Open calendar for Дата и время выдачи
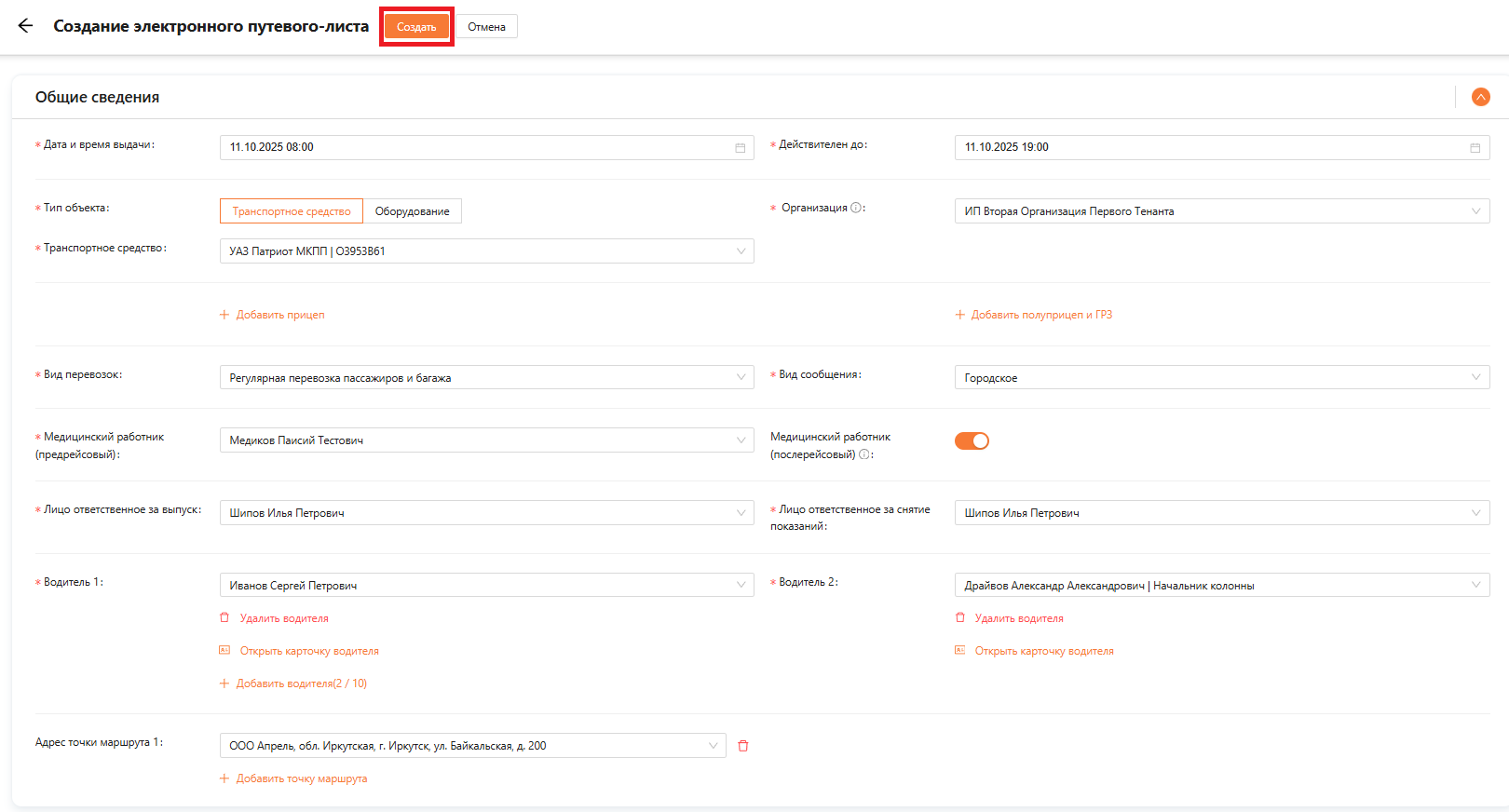The width and height of the screenshot is (1509, 812). click(x=740, y=148)
